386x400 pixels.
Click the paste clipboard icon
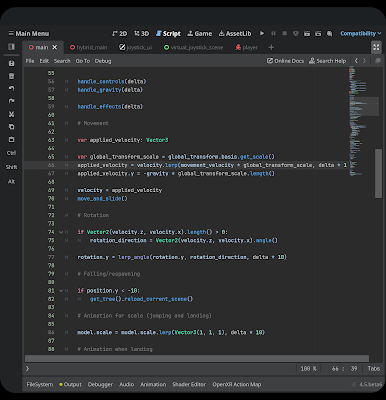coord(11,139)
